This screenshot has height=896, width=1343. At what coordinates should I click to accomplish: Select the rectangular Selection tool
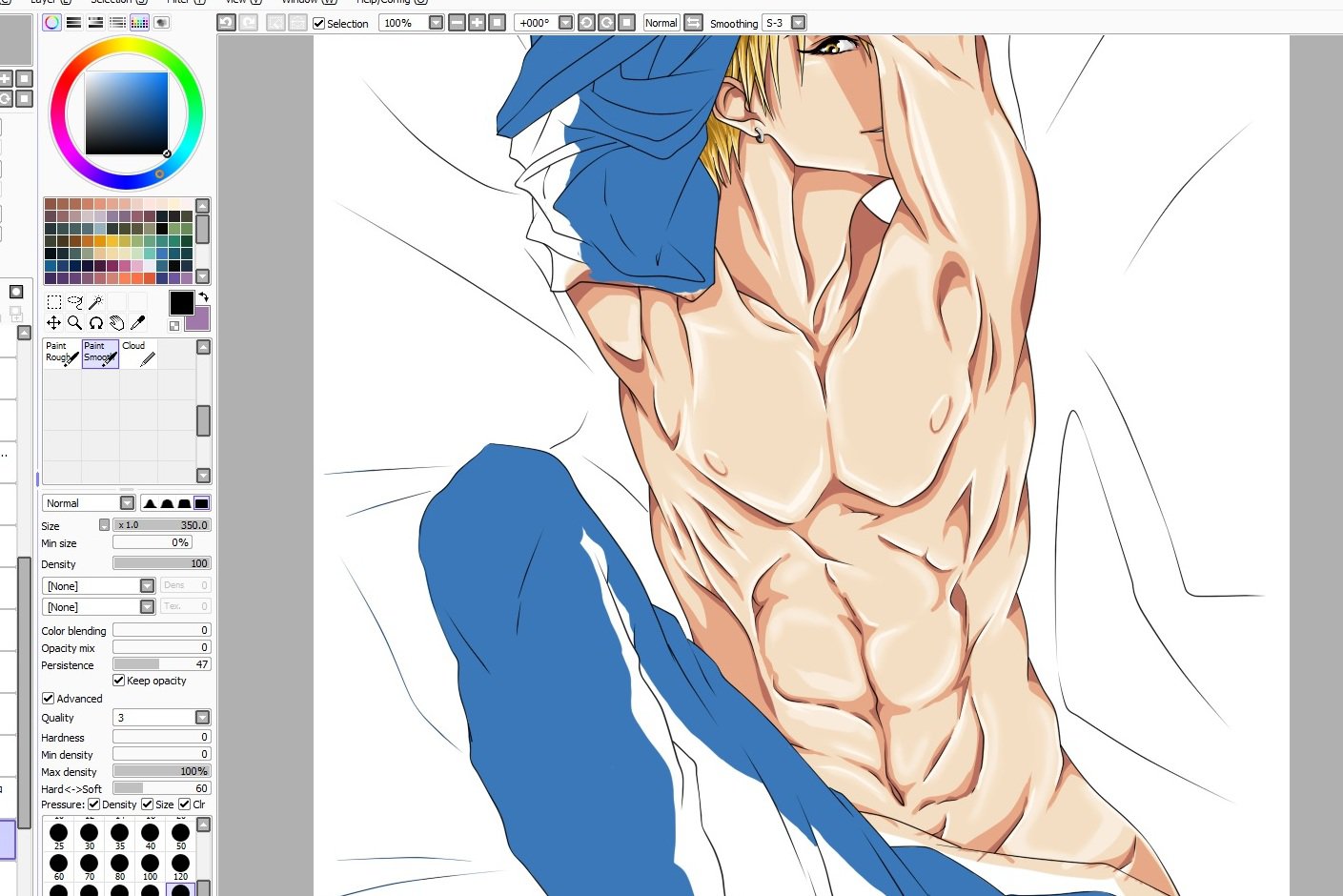[54, 302]
